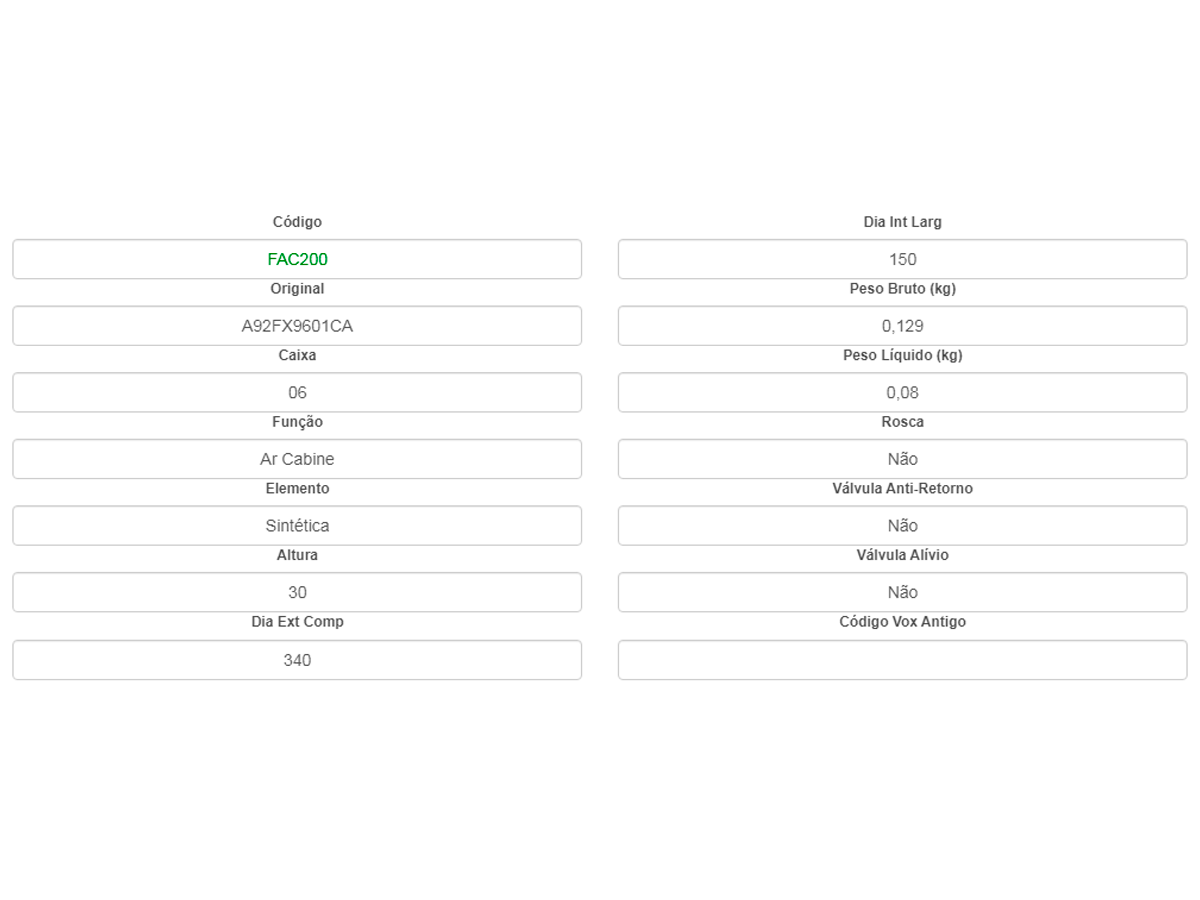This screenshot has width=1200, height=900.
Task: Select the Elemento field showing Sintética
Action: [297, 525]
